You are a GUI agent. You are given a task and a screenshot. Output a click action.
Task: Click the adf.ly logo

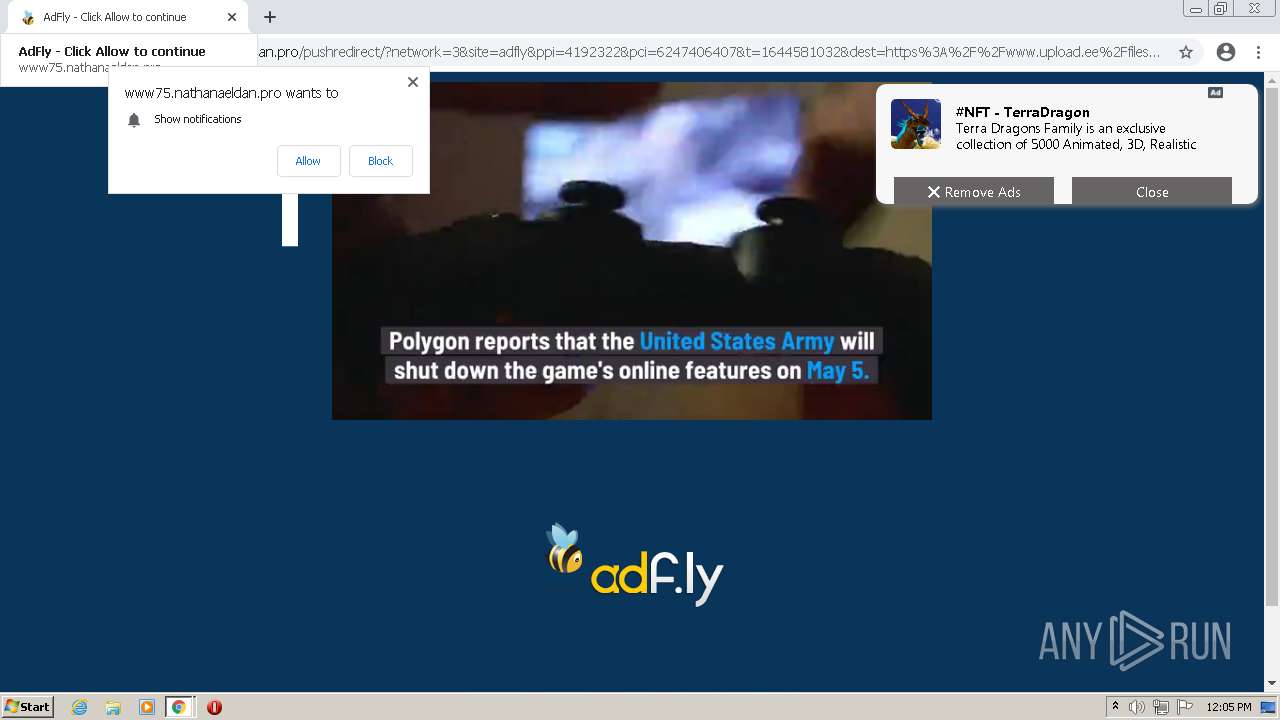click(x=634, y=565)
